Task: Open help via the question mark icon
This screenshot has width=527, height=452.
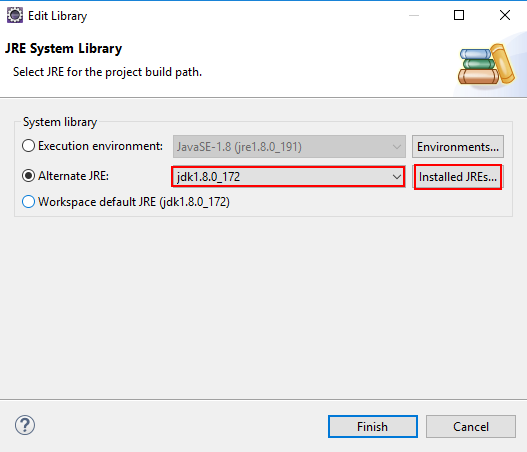Action: point(25,425)
